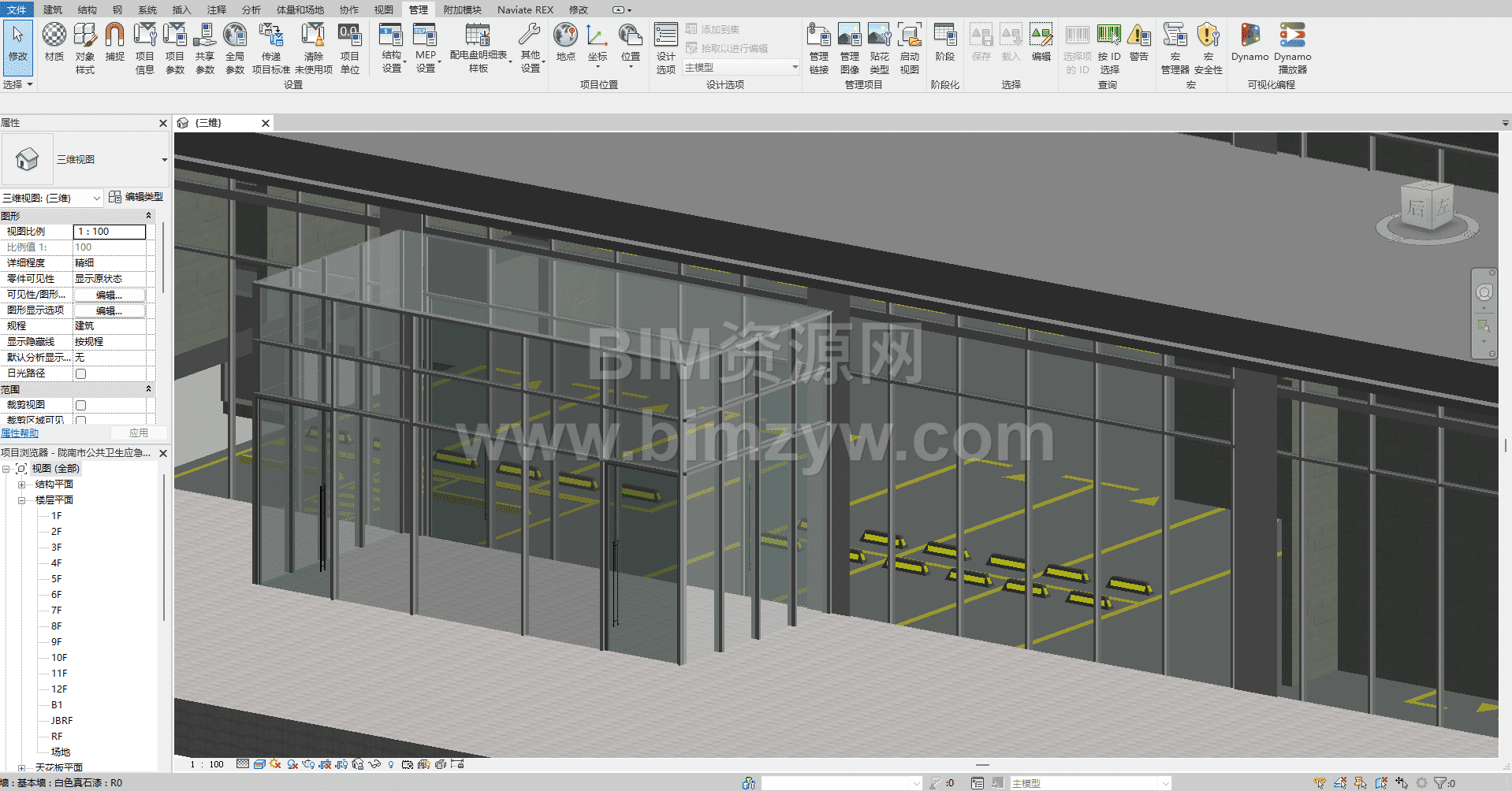Click the filter funnel icon in status bar

[x=1440, y=783]
